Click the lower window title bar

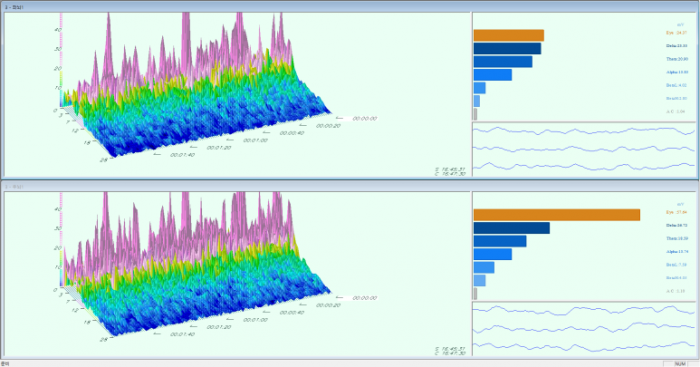click(350, 186)
